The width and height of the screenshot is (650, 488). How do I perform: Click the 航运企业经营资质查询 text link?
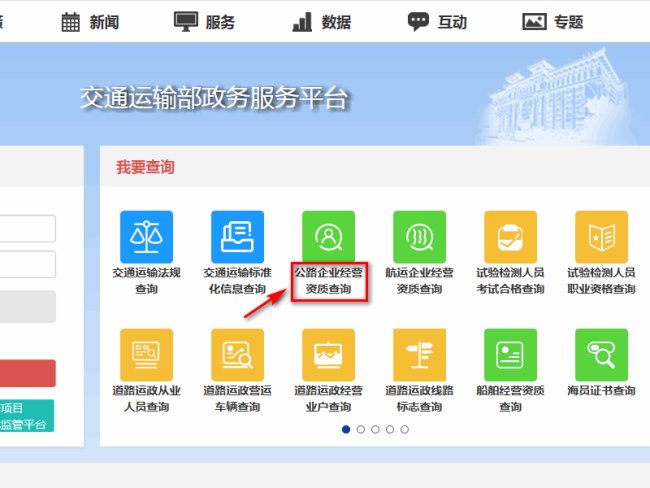[419, 281]
